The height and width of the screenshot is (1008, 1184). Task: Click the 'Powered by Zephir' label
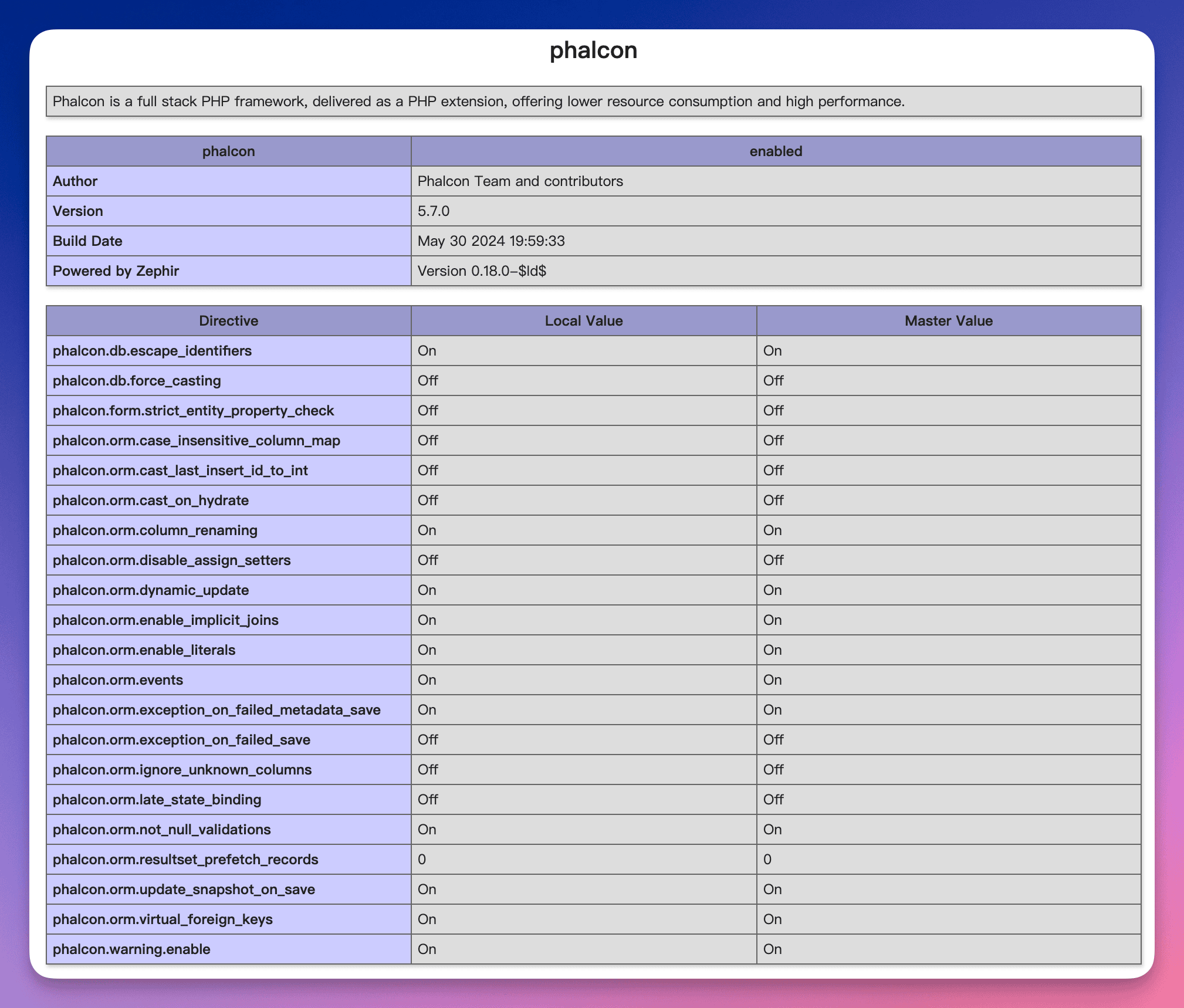tap(116, 271)
